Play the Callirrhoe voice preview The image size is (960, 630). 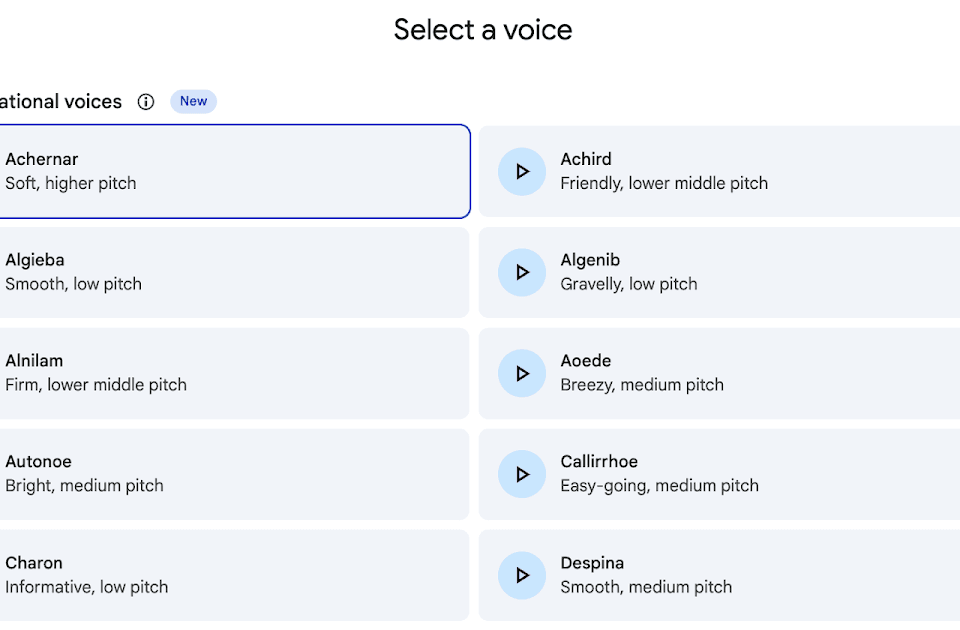[522, 474]
